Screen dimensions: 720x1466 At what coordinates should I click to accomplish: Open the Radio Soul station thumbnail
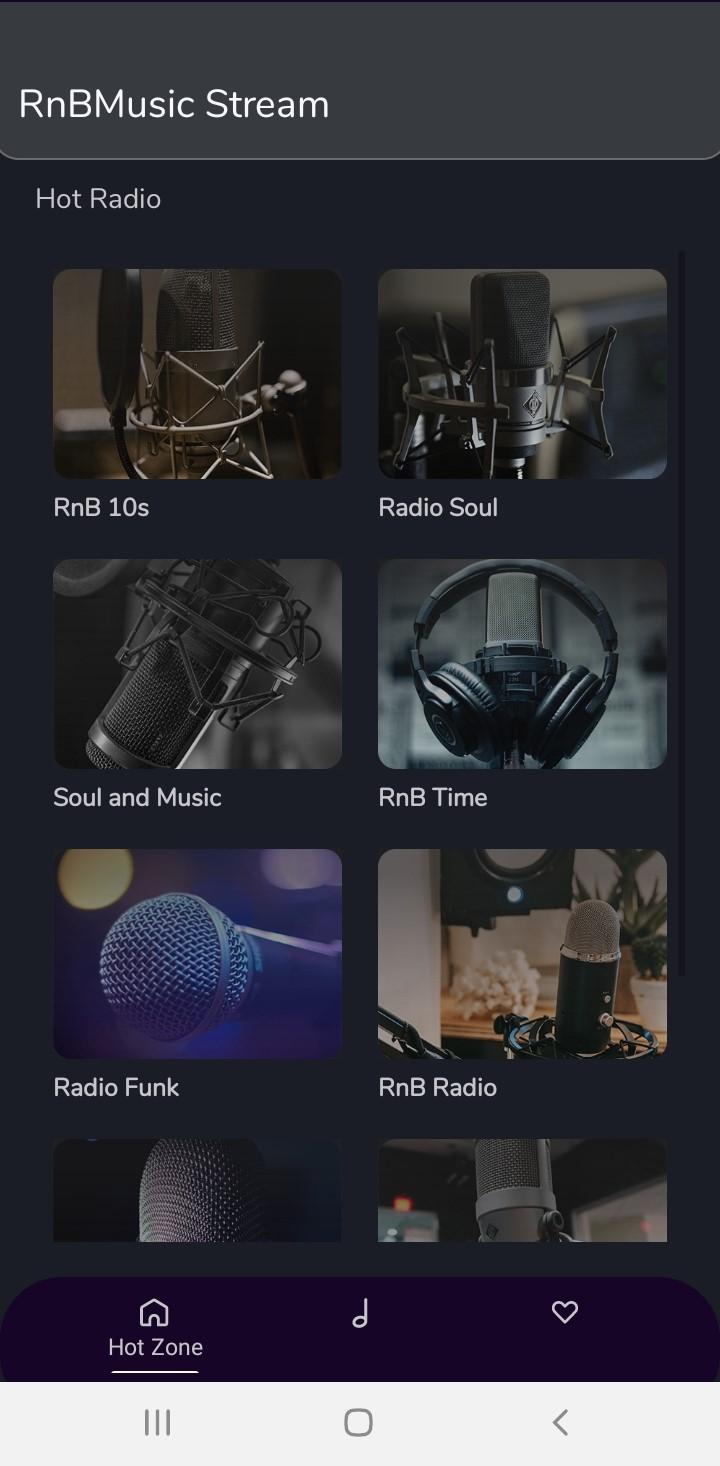[x=522, y=374]
